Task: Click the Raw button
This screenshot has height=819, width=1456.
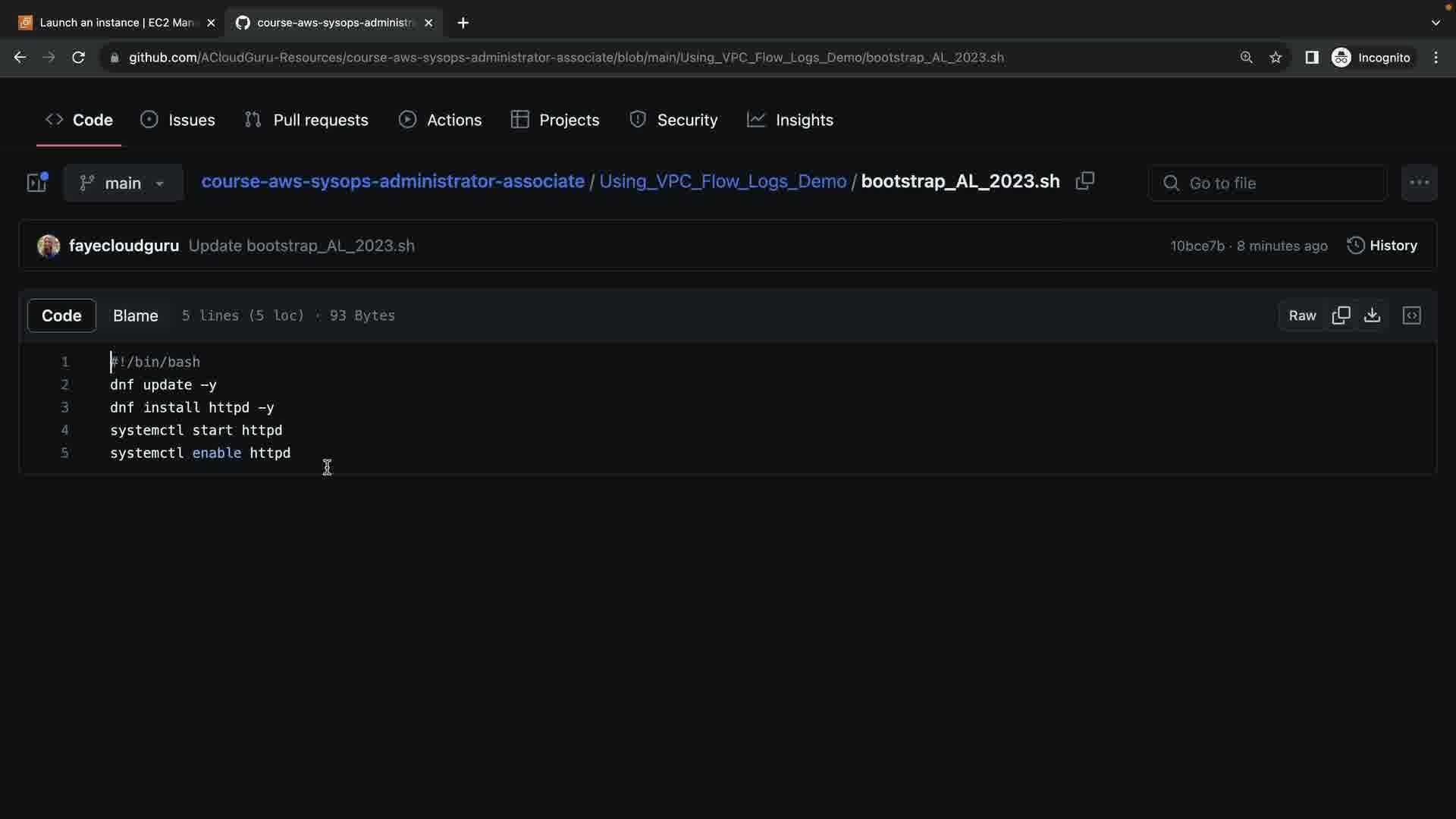Action: pos(1302,315)
